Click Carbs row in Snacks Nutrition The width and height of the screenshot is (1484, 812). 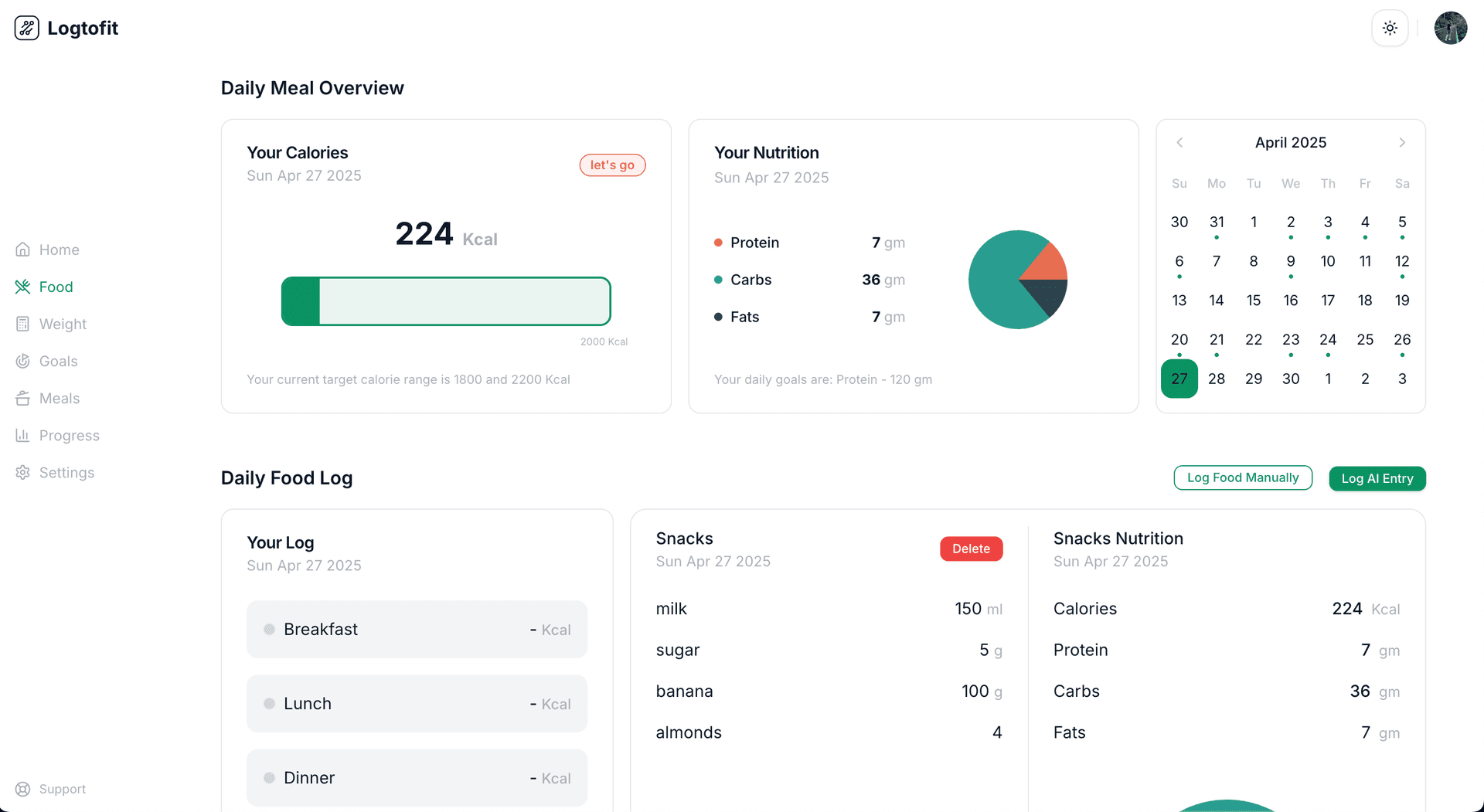pos(1227,691)
